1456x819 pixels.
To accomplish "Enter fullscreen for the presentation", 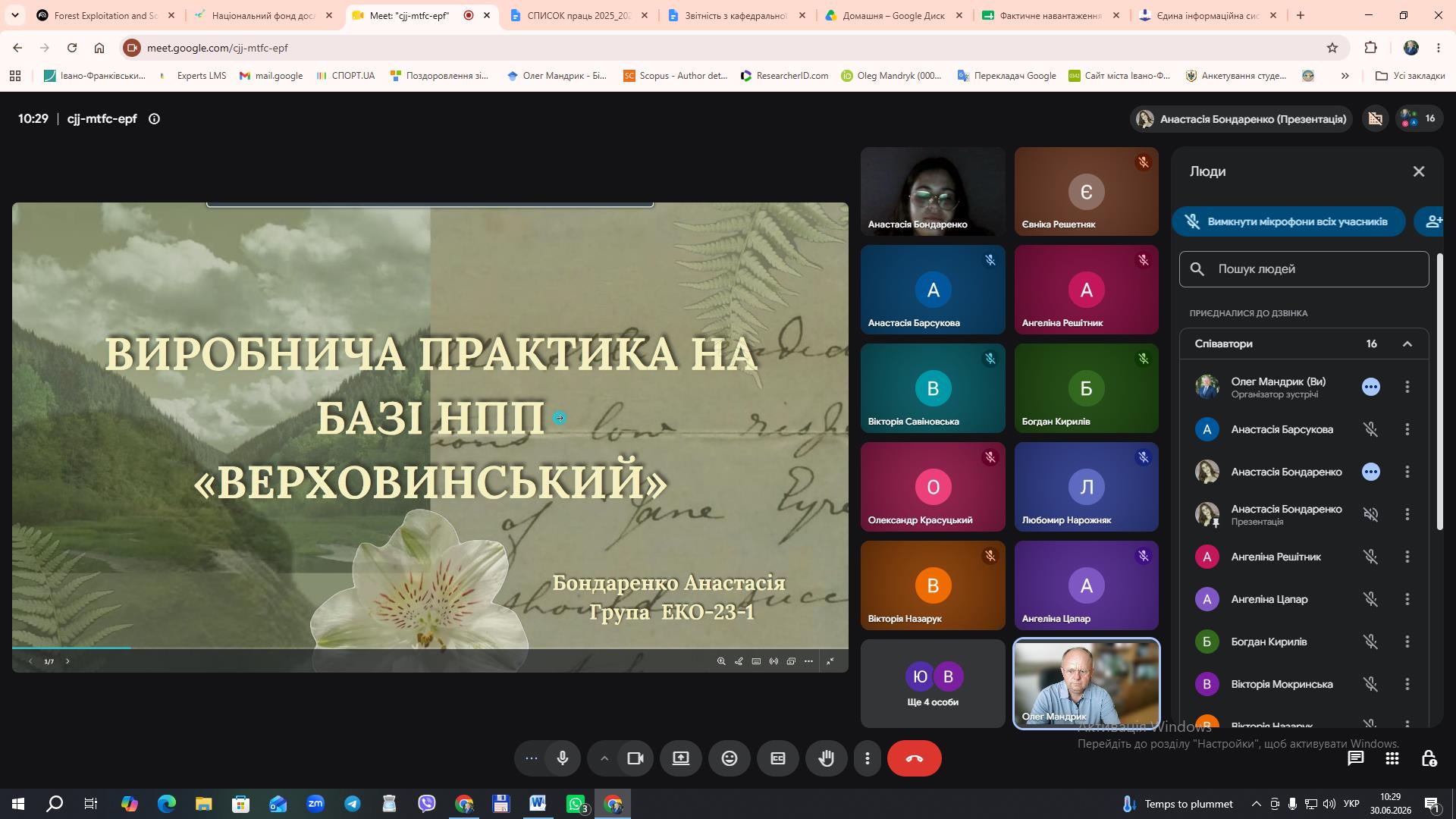I will tap(830, 661).
